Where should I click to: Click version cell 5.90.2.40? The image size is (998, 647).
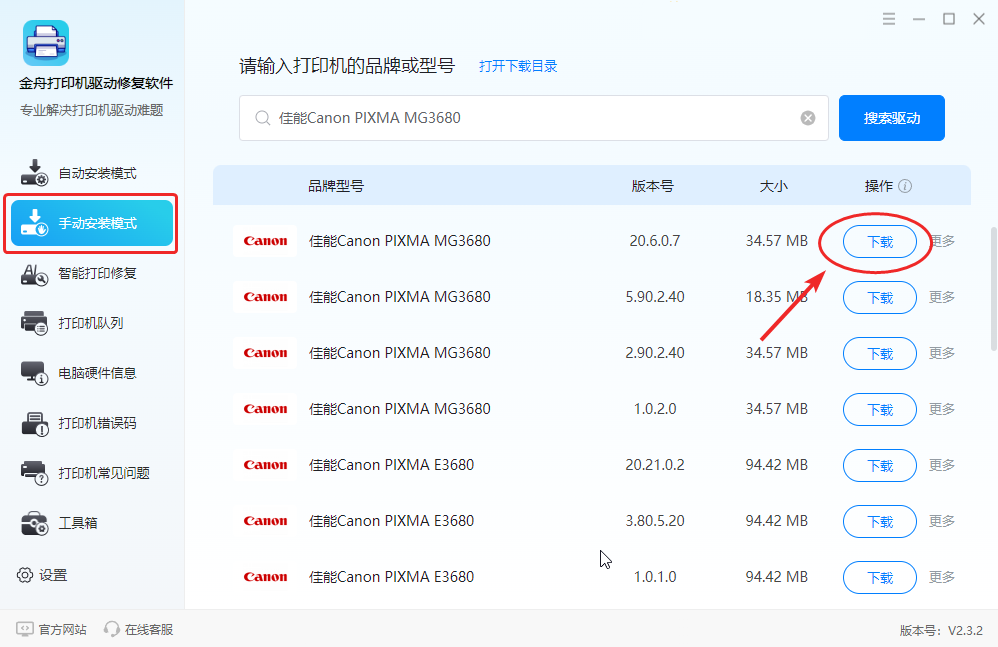(655, 297)
